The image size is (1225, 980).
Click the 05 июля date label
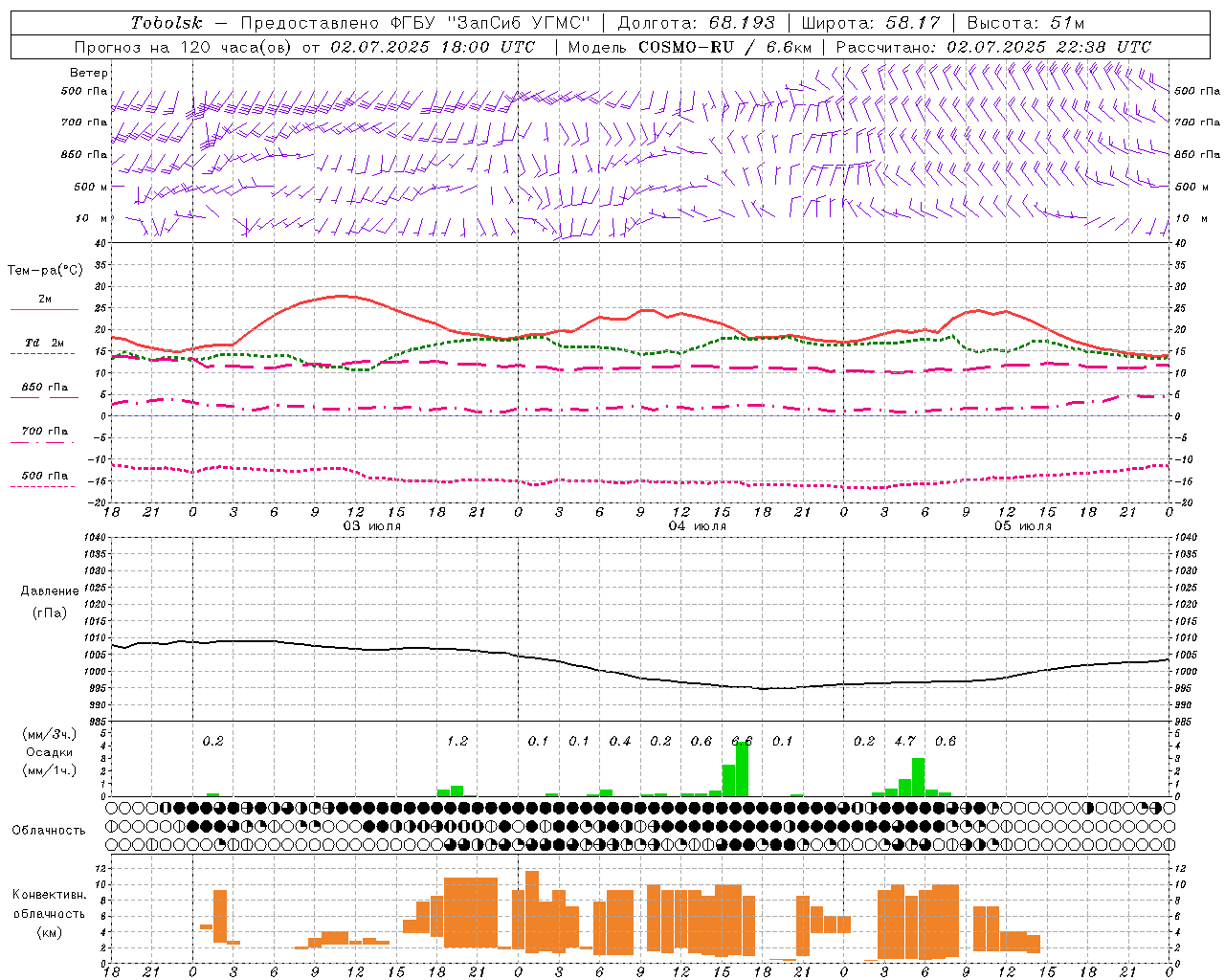click(1023, 526)
